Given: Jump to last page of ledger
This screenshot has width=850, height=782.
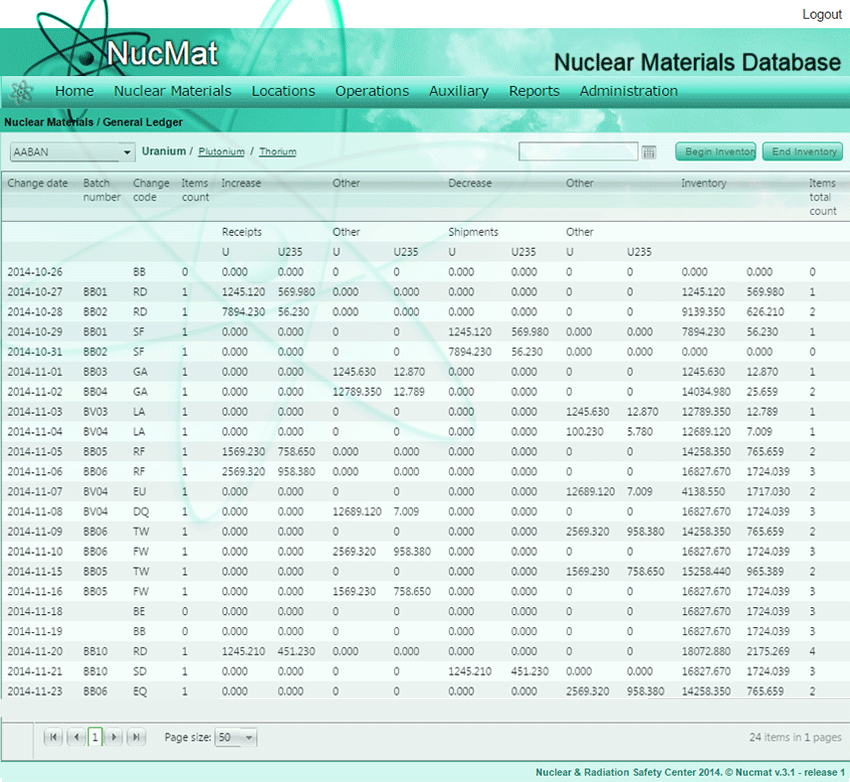Looking at the screenshot, I should tap(136, 737).
